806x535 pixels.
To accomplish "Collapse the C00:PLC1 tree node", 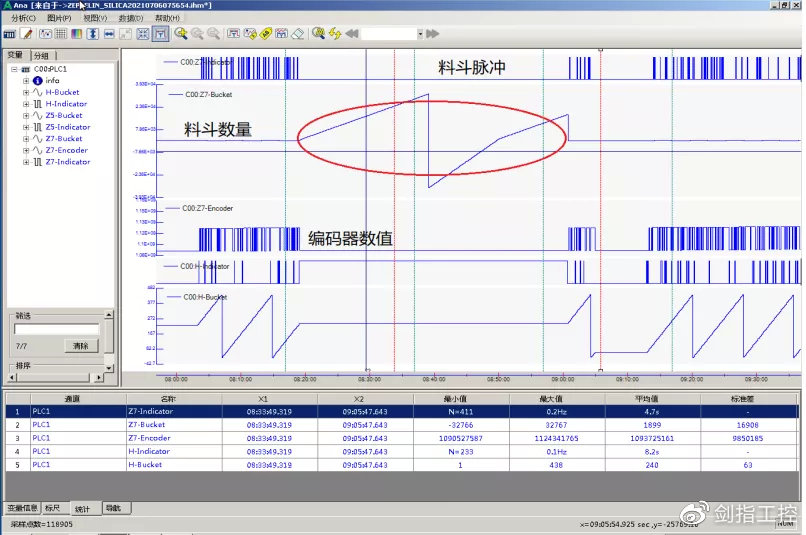I will 14,69.
